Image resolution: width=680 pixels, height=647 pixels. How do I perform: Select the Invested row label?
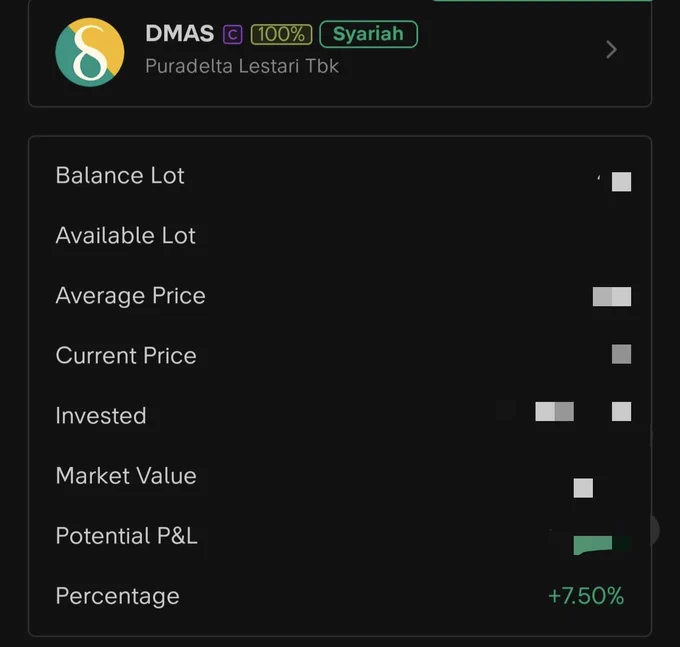click(101, 415)
